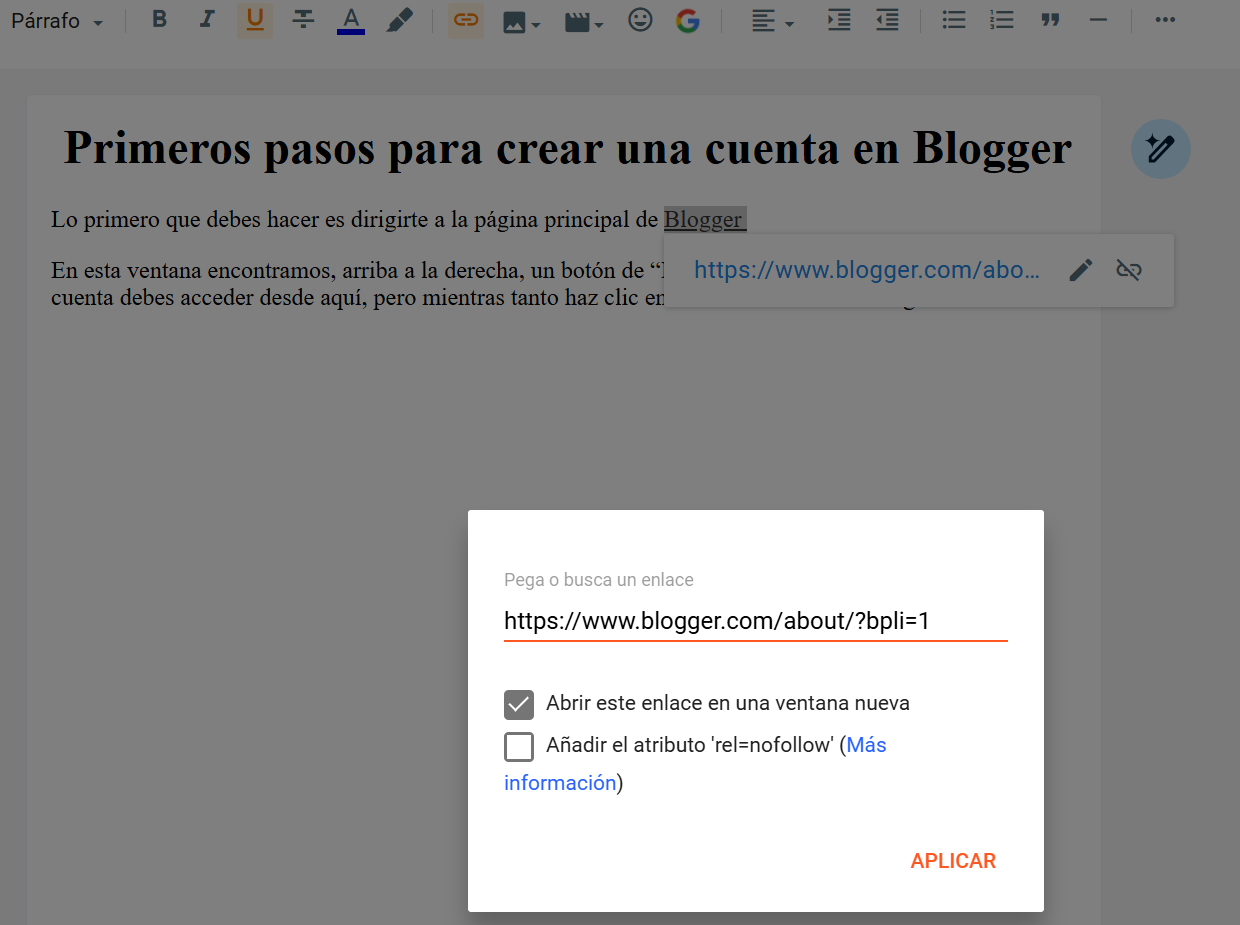This screenshot has width=1240, height=925.
Task: Open the text alignment dropdown
Action: click(x=772, y=21)
